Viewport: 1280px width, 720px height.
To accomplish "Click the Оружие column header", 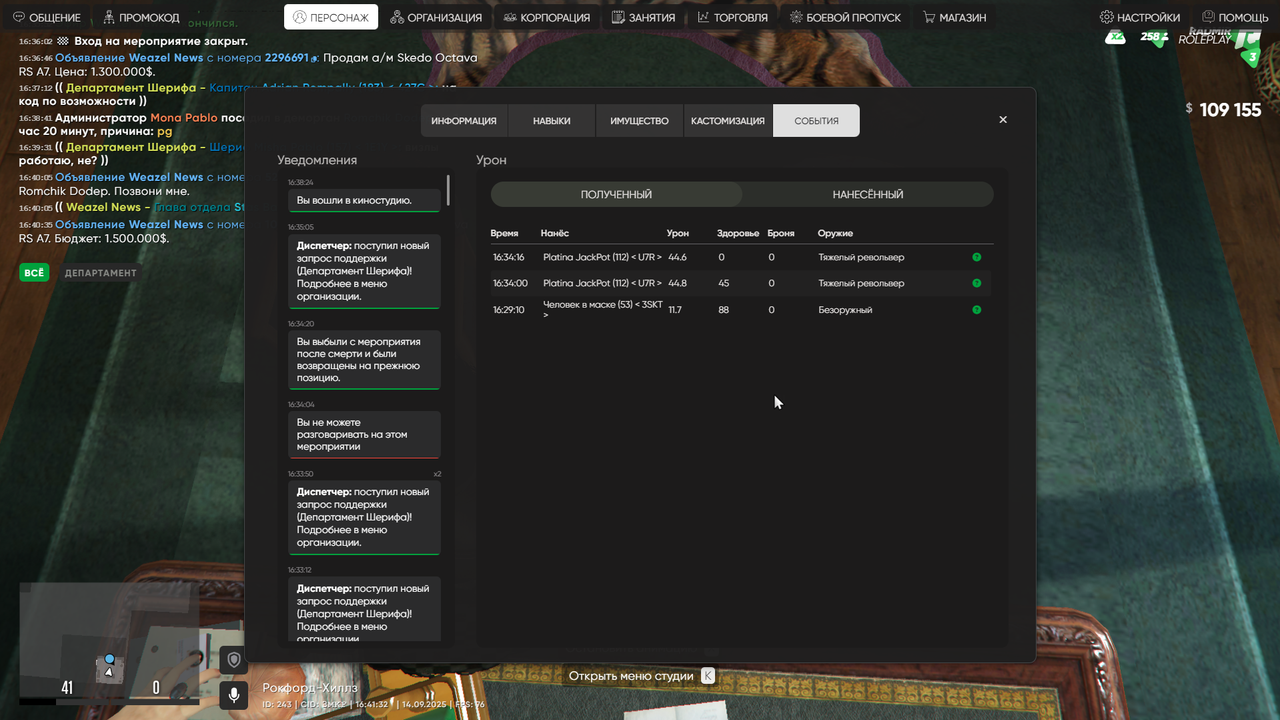I will coord(835,233).
